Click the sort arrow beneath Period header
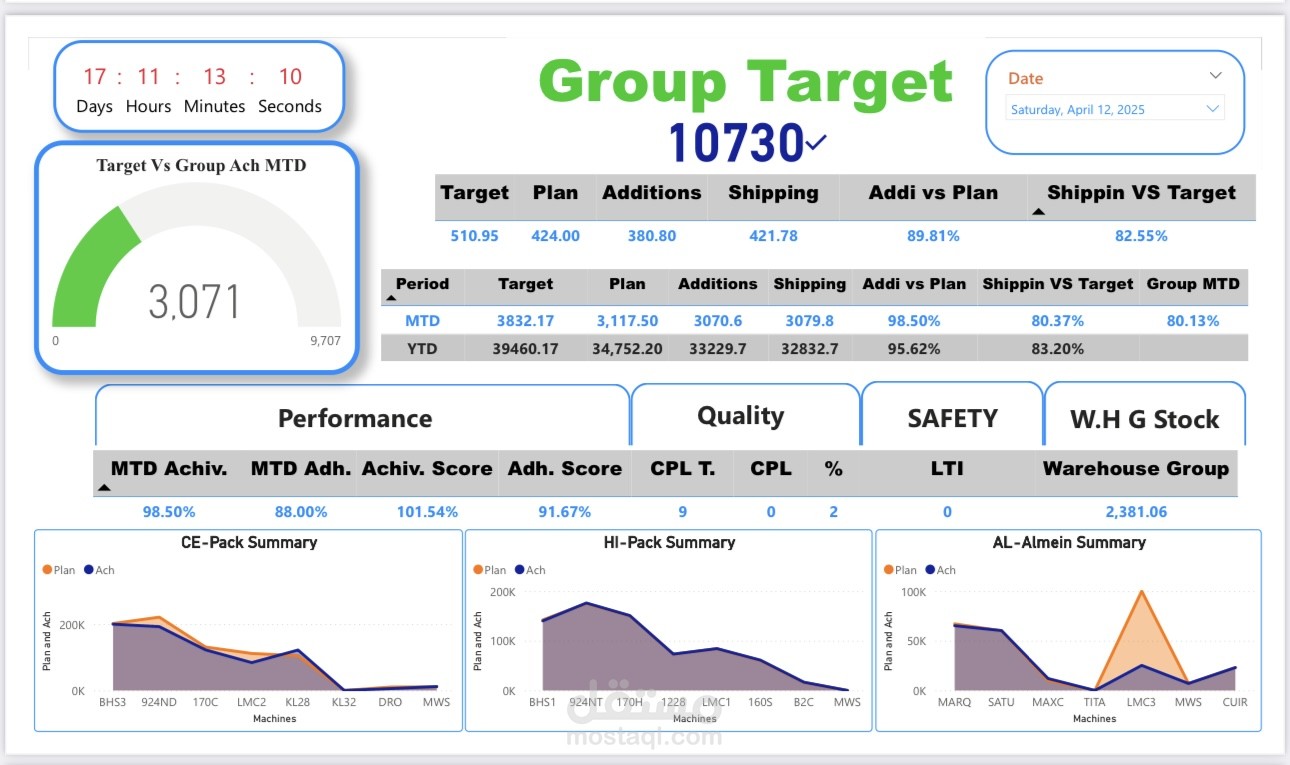 click(391, 298)
